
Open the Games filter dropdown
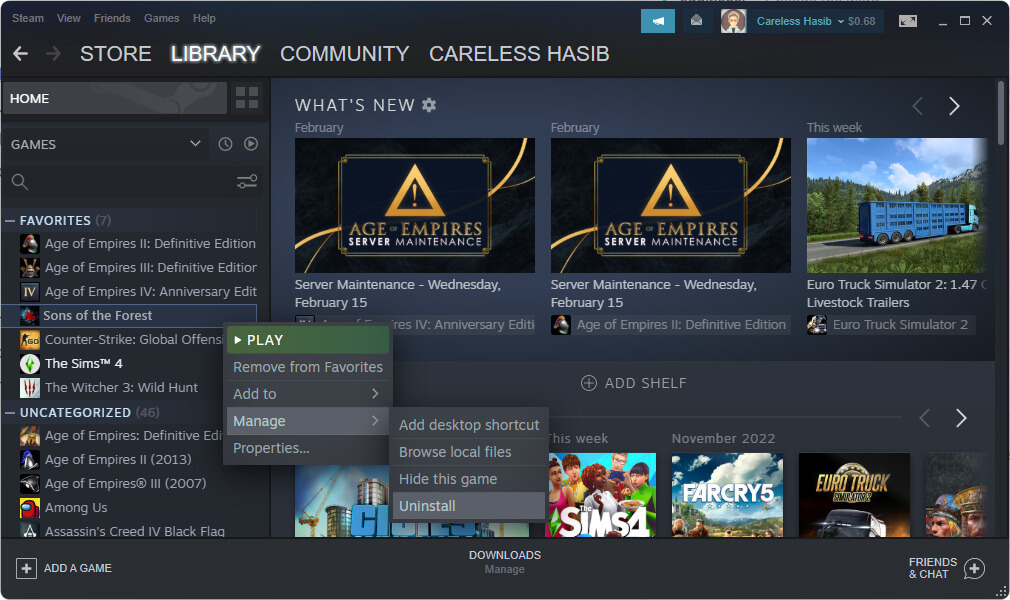coord(106,144)
